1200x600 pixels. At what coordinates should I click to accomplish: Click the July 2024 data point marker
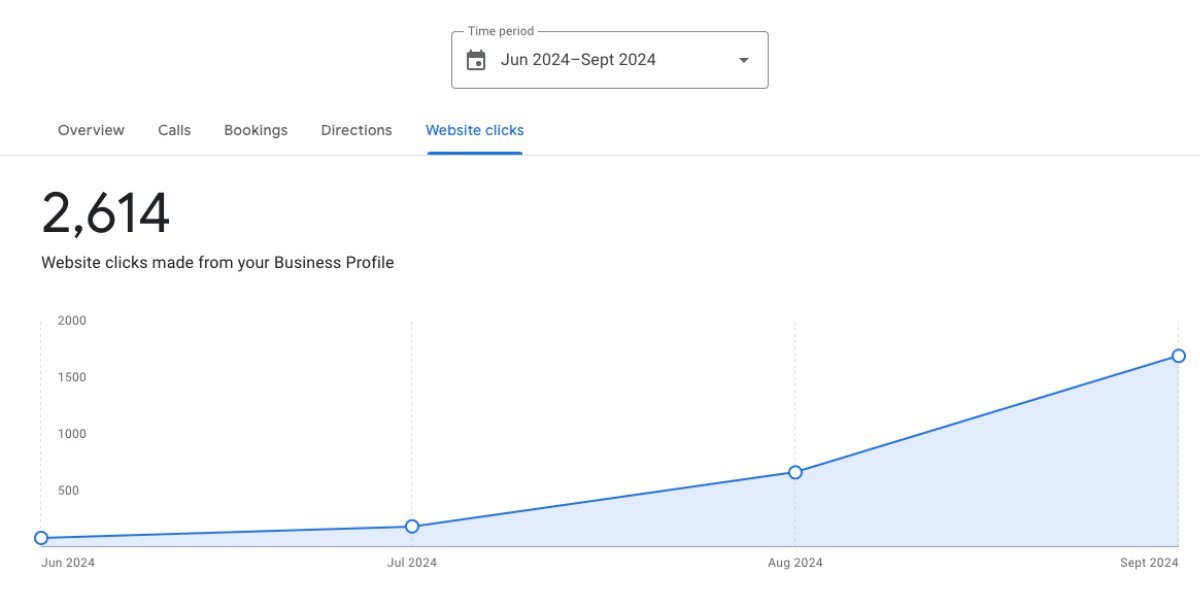pos(412,526)
